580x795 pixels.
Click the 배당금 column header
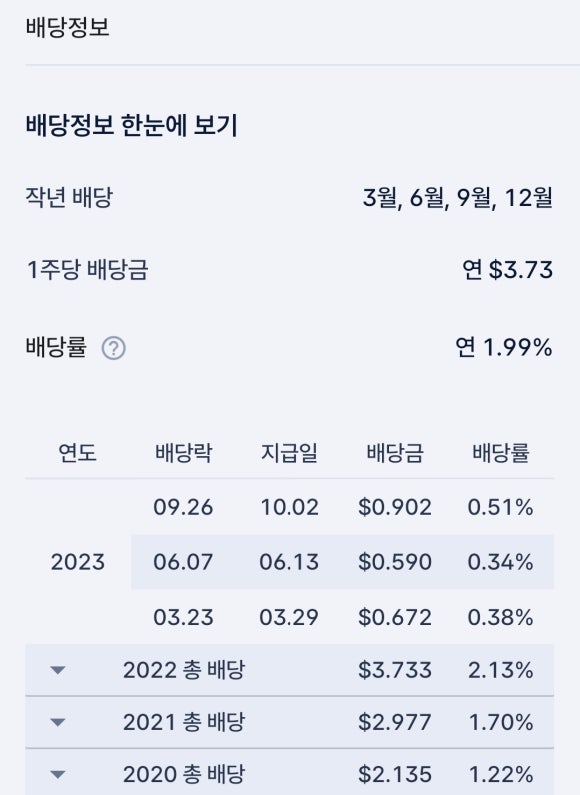[x=394, y=452]
